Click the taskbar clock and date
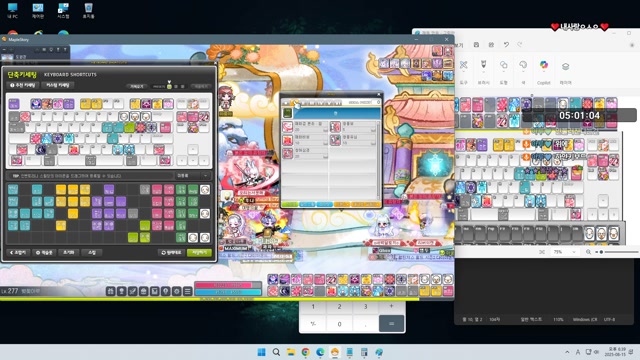640x360 pixels. pyautogui.click(x=616, y=352)
